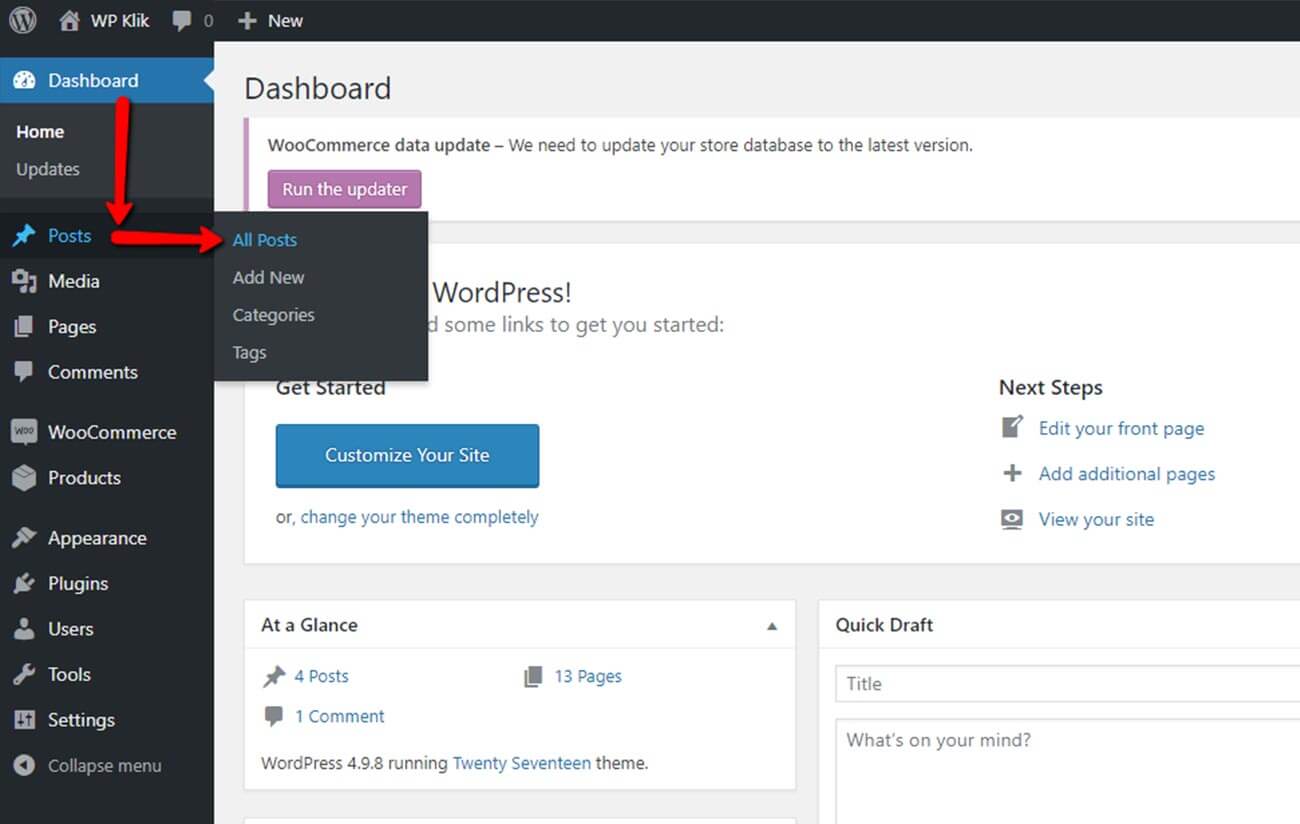This screenshot has width=1300, height=824.
Task: Click the WordPress logo in the admin bar
Action: coord(21,19)
